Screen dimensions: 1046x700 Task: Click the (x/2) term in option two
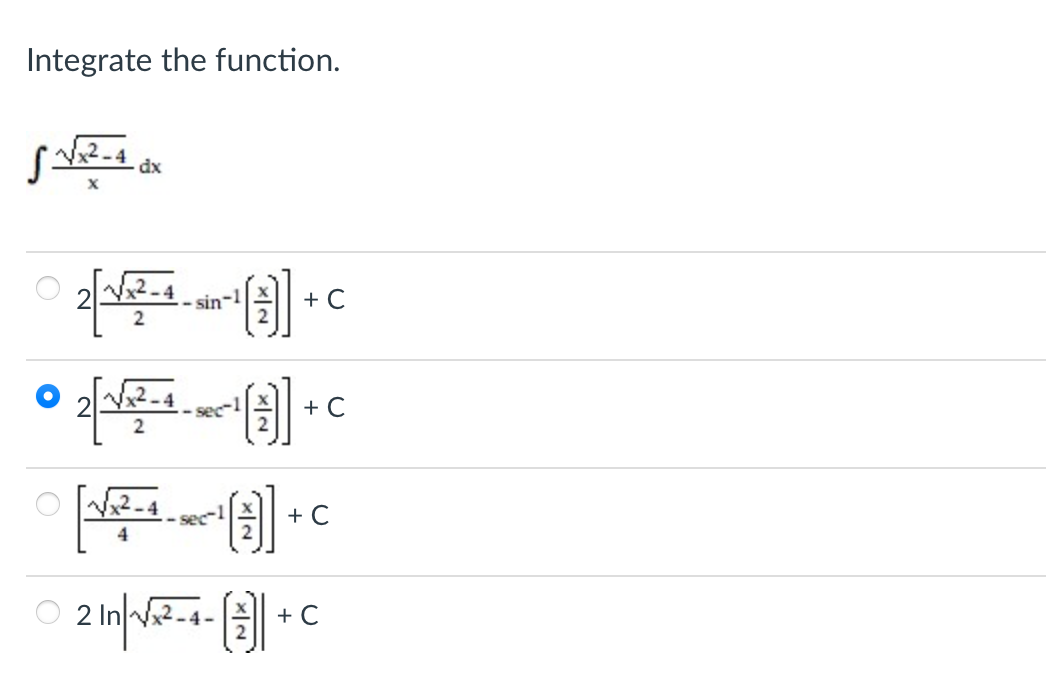click(265, 407)
